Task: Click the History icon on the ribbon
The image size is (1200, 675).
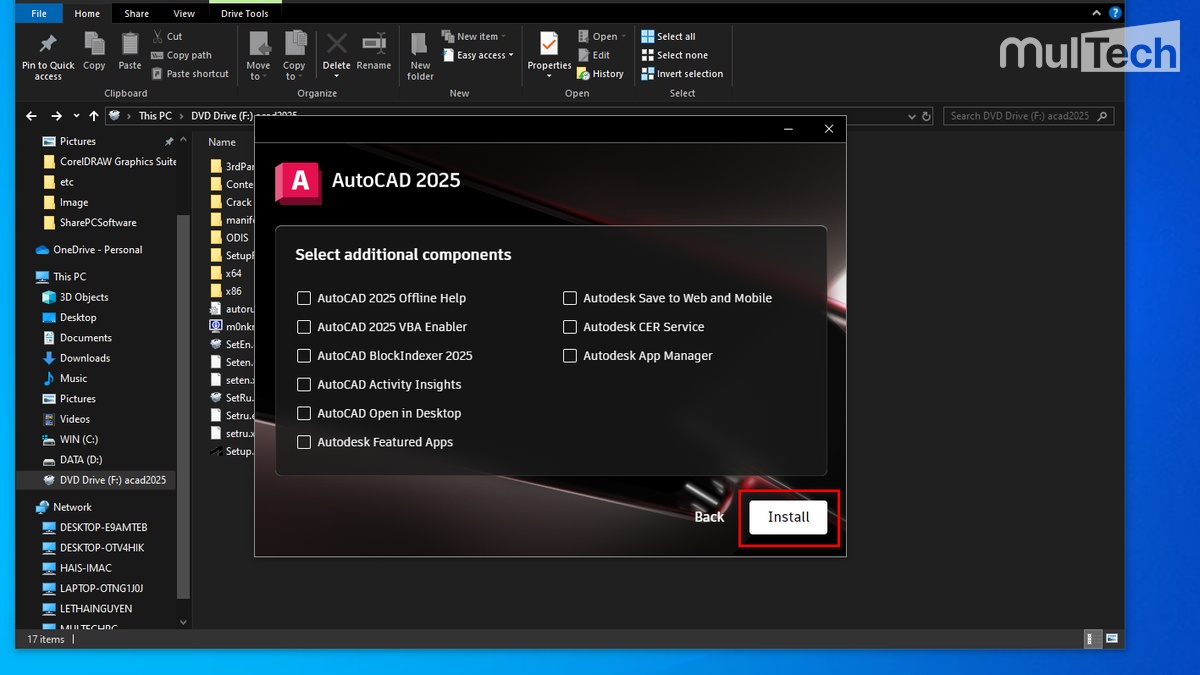Action: coord(601,73)
